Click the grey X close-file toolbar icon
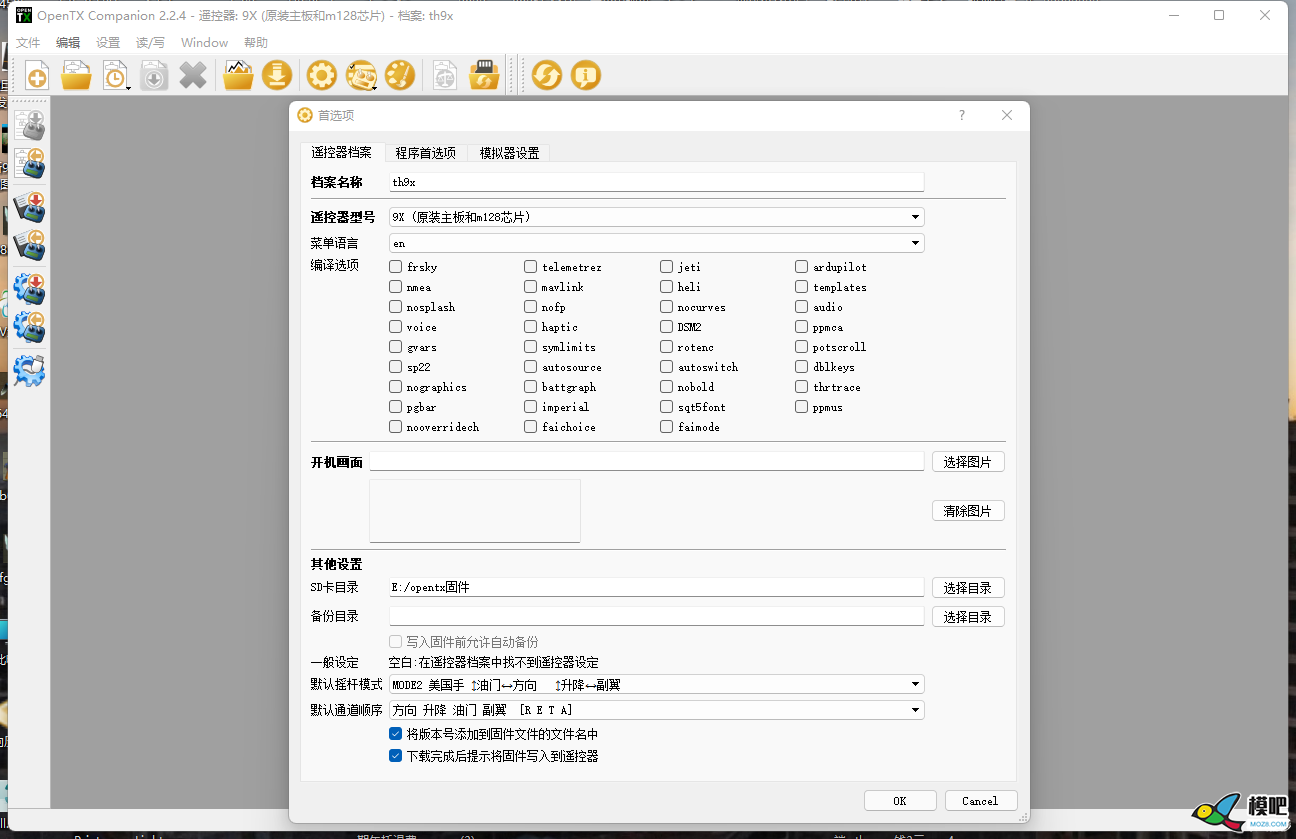Viewport: 1296px width, 839px height. pyautogui.click(x=193, y=75)
